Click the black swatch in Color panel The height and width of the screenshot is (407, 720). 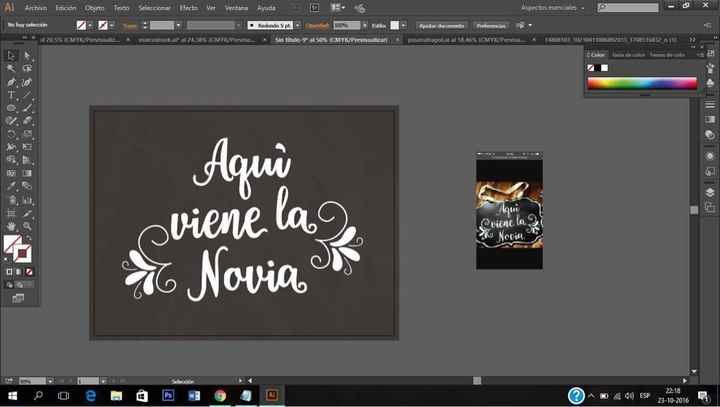[598, 68]
